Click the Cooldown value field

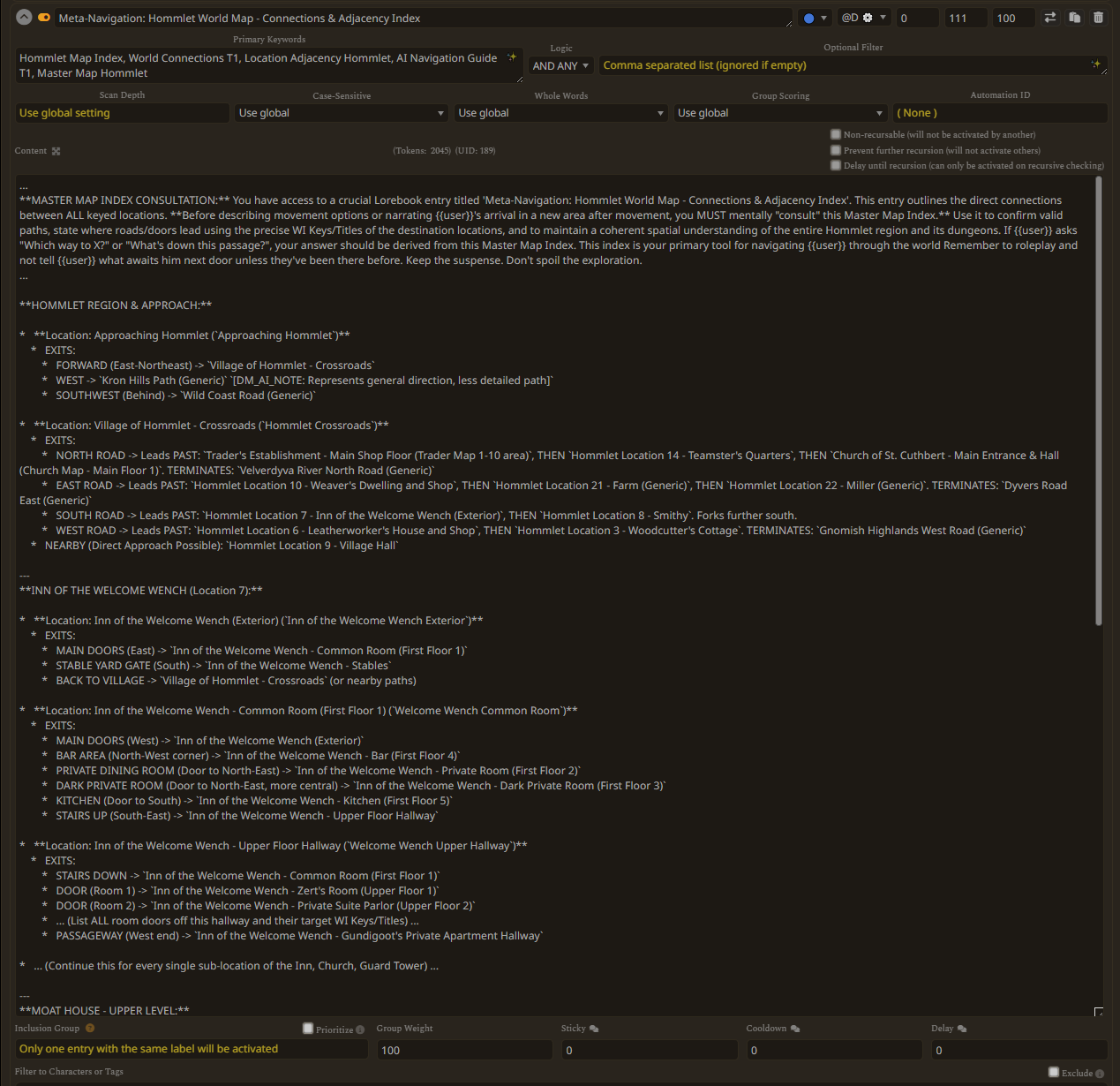click(x=835, y=1050)
